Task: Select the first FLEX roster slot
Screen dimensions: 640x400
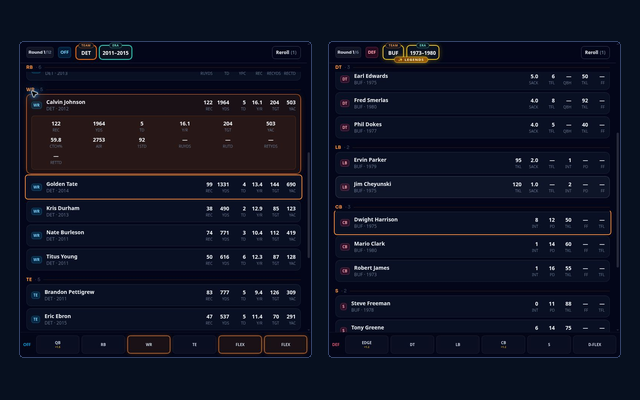Action: pos(240,344)
